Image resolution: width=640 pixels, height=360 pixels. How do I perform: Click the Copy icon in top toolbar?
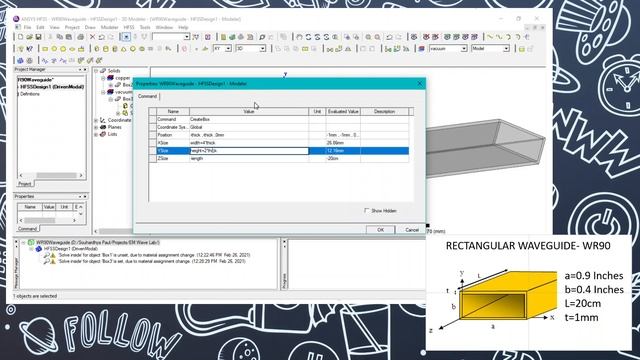(60, 37)
